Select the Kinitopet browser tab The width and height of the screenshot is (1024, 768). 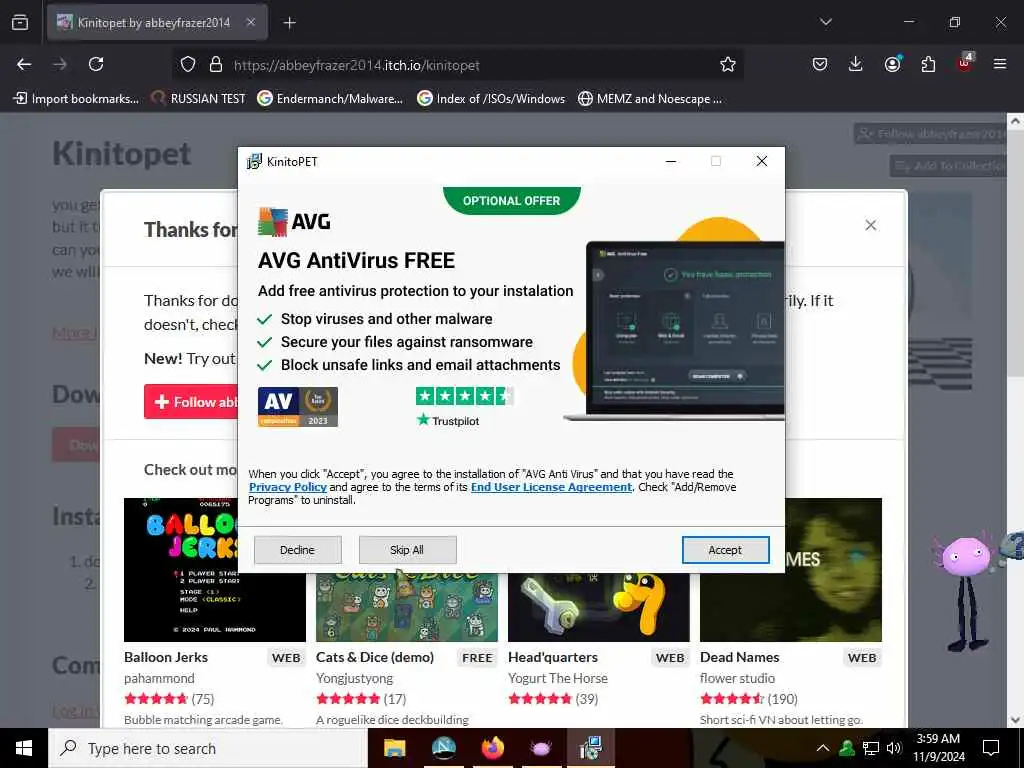153,23
